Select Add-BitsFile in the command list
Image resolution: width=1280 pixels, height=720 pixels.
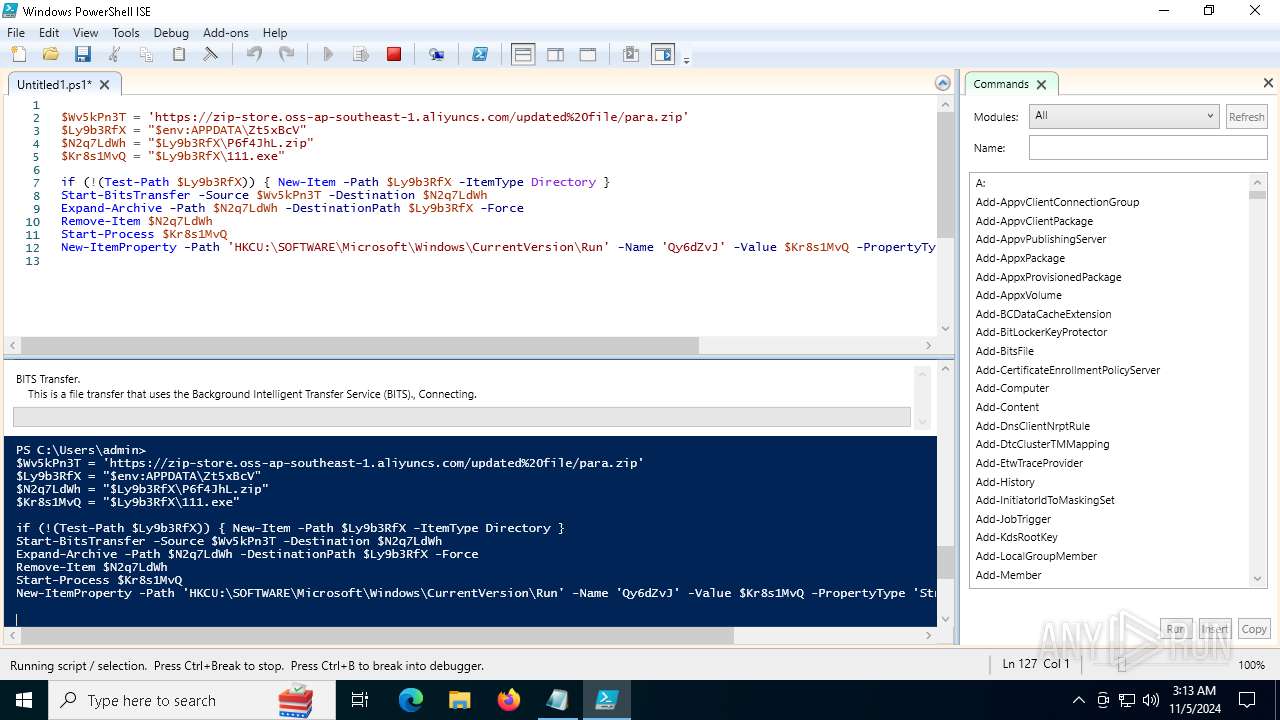pyautogui.click(x=1004, y=351)
